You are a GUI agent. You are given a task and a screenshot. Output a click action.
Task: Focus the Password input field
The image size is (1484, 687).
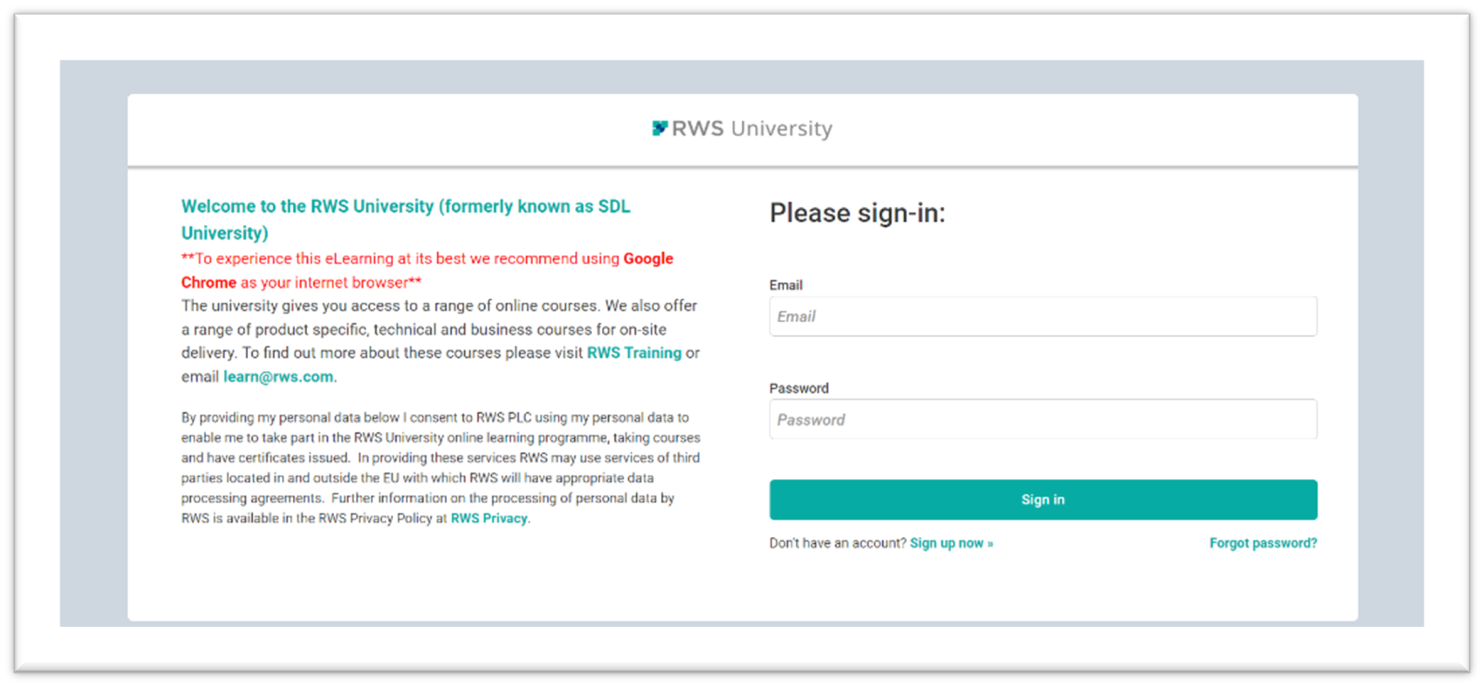(x=1043, y=420)
